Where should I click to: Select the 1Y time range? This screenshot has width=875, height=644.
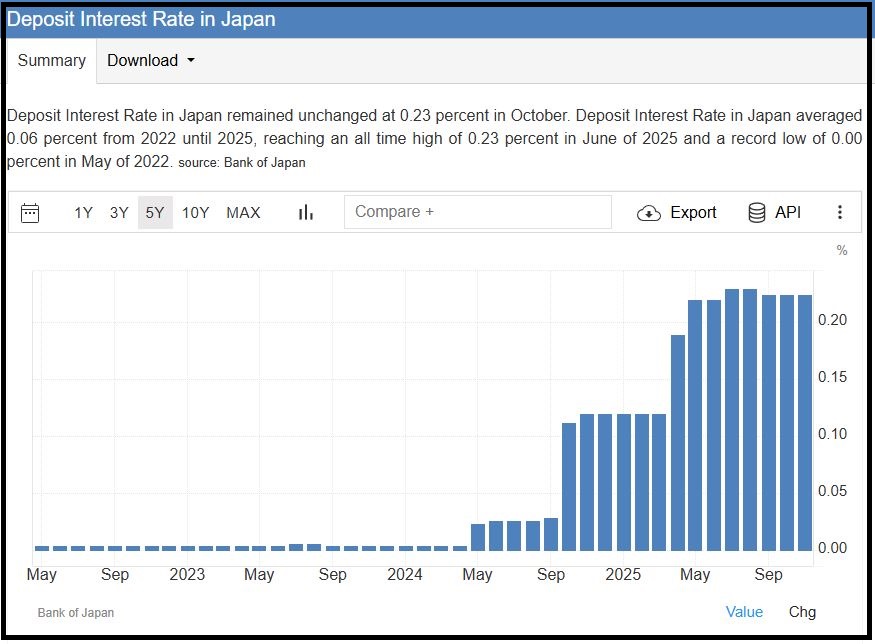click(83, 213)
